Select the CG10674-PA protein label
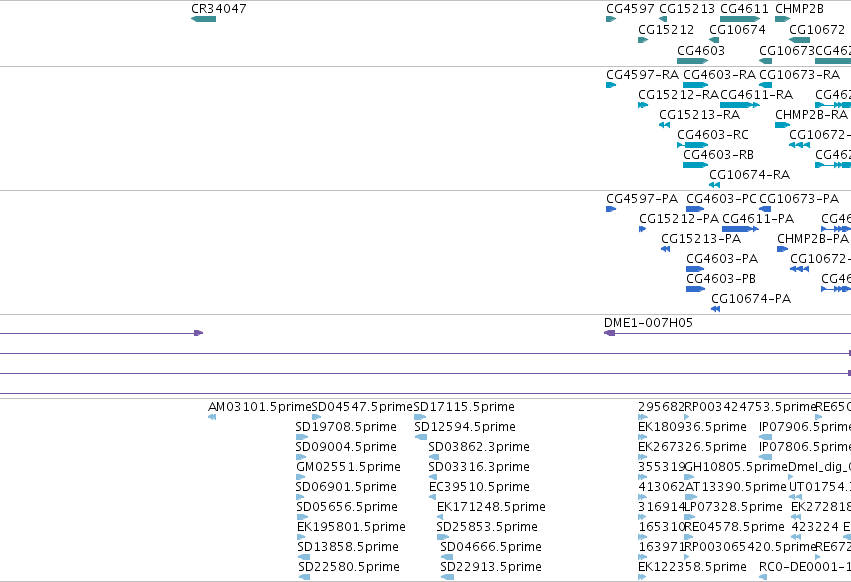This screenshot has height=582, width=851. [x=751, y=299]
